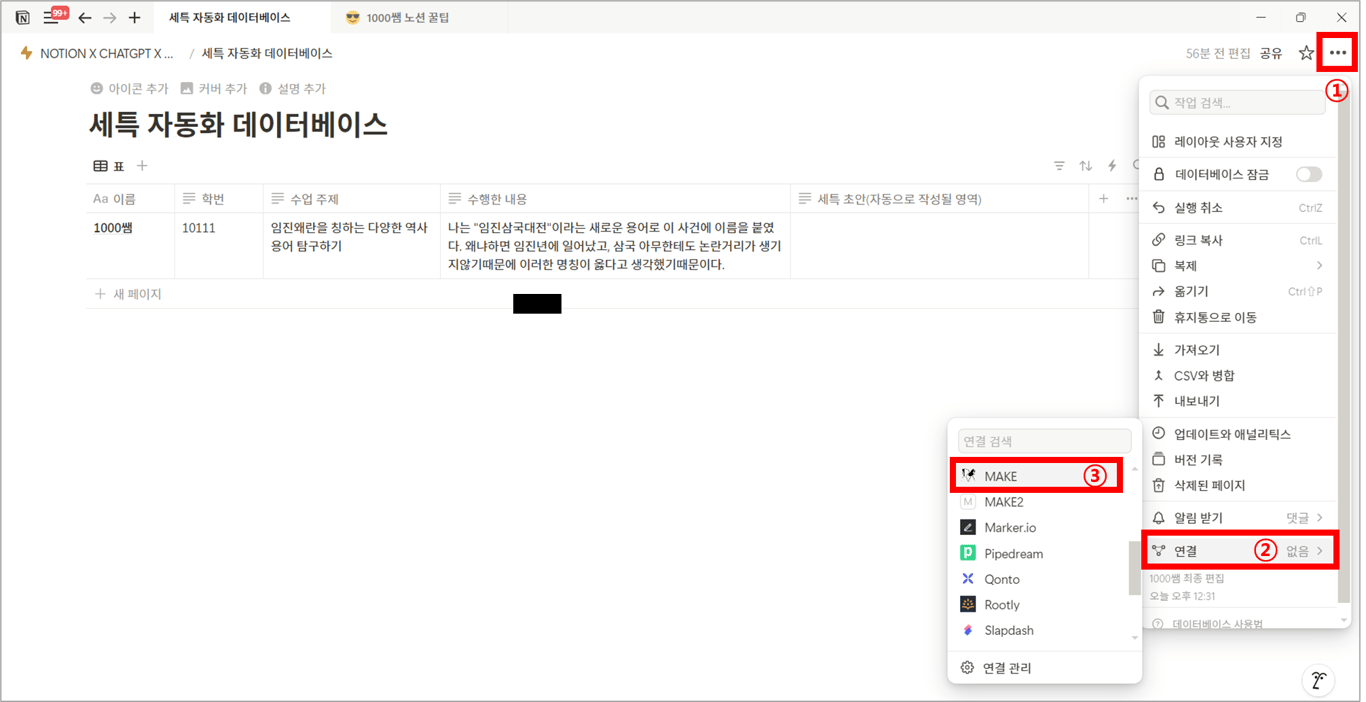This screenshot has height=702, width=1366.
Task: Select the MAKE2 connection
Action: click(x=1038, y=502)
